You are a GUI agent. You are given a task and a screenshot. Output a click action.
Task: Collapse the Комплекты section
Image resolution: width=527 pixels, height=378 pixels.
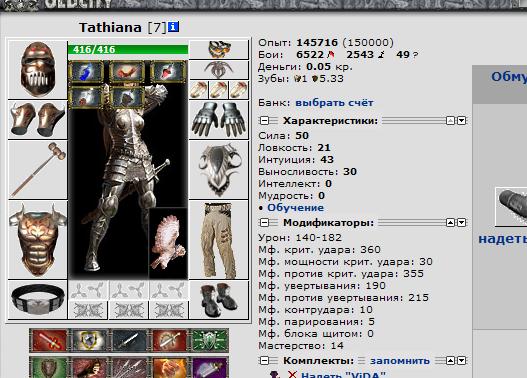(x=265, y=361)
